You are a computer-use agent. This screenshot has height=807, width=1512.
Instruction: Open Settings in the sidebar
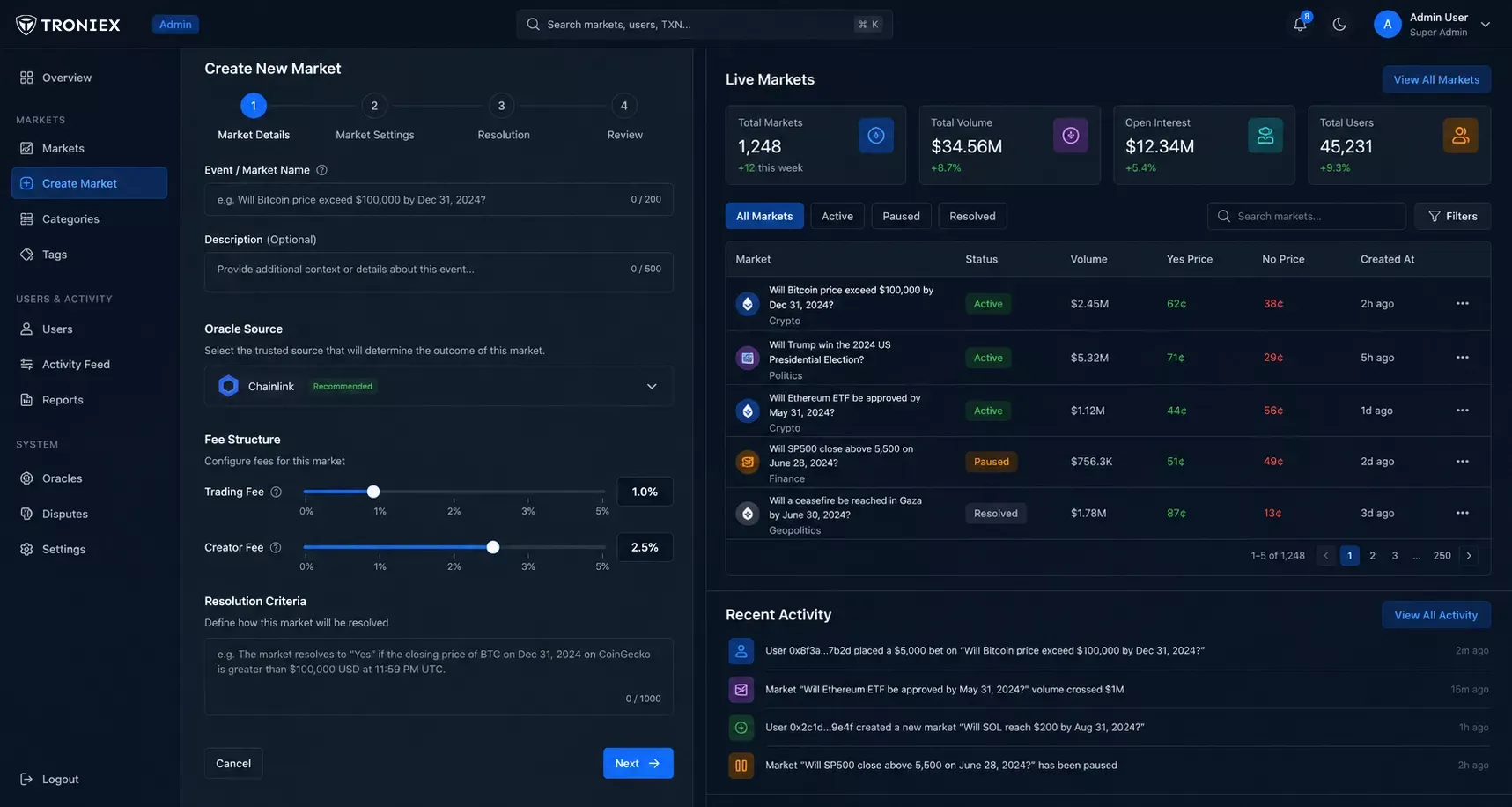coord(89,549)
